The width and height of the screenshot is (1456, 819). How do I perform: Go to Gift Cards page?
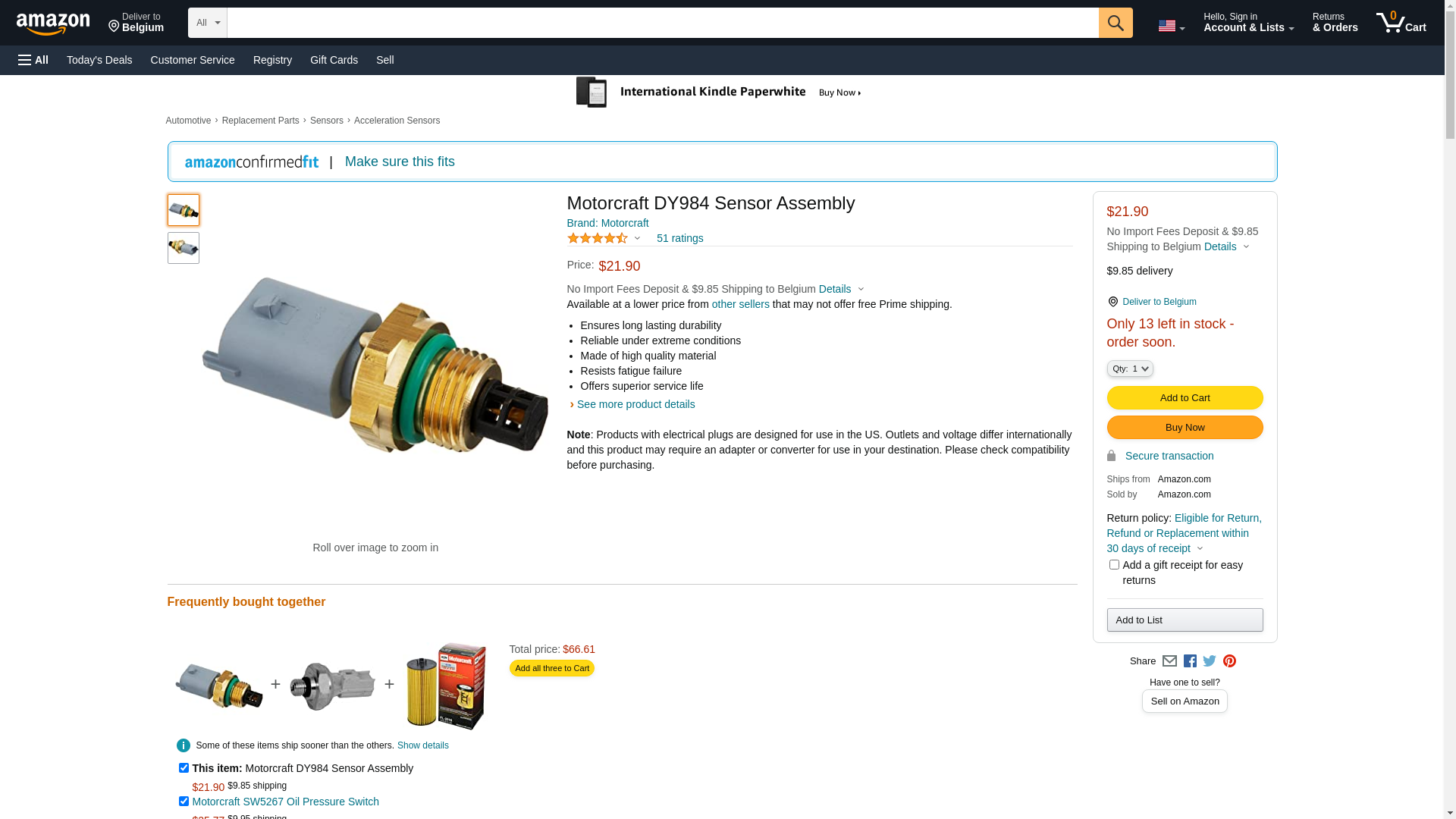coord(334,60)
